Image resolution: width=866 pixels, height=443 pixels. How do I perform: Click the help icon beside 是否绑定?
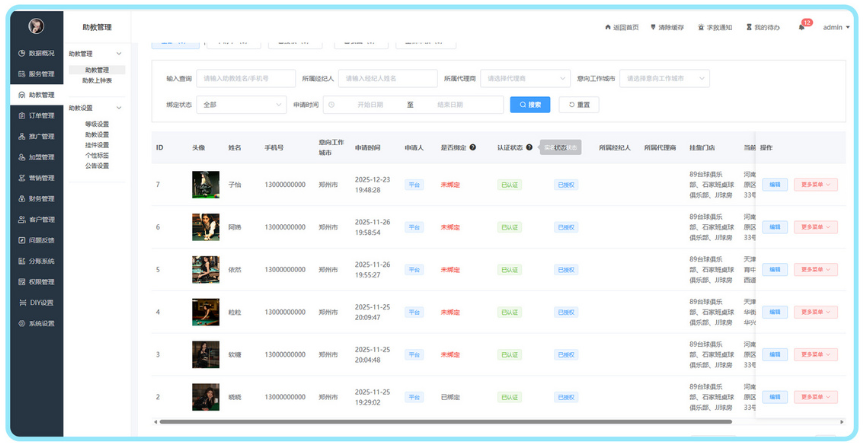click(x=473, y=148)
